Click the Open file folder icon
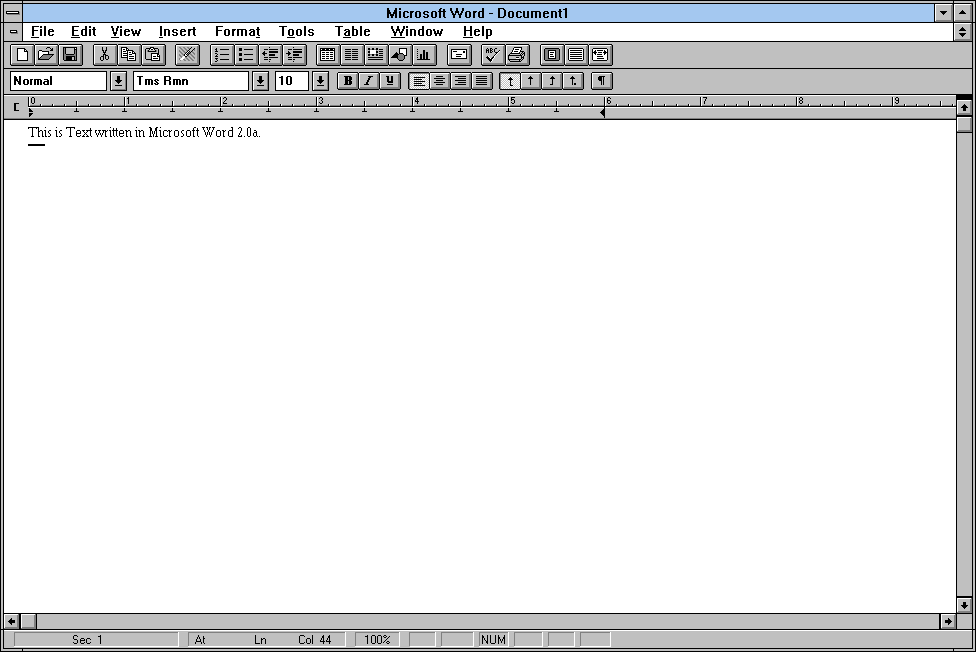 coord(46,55)
